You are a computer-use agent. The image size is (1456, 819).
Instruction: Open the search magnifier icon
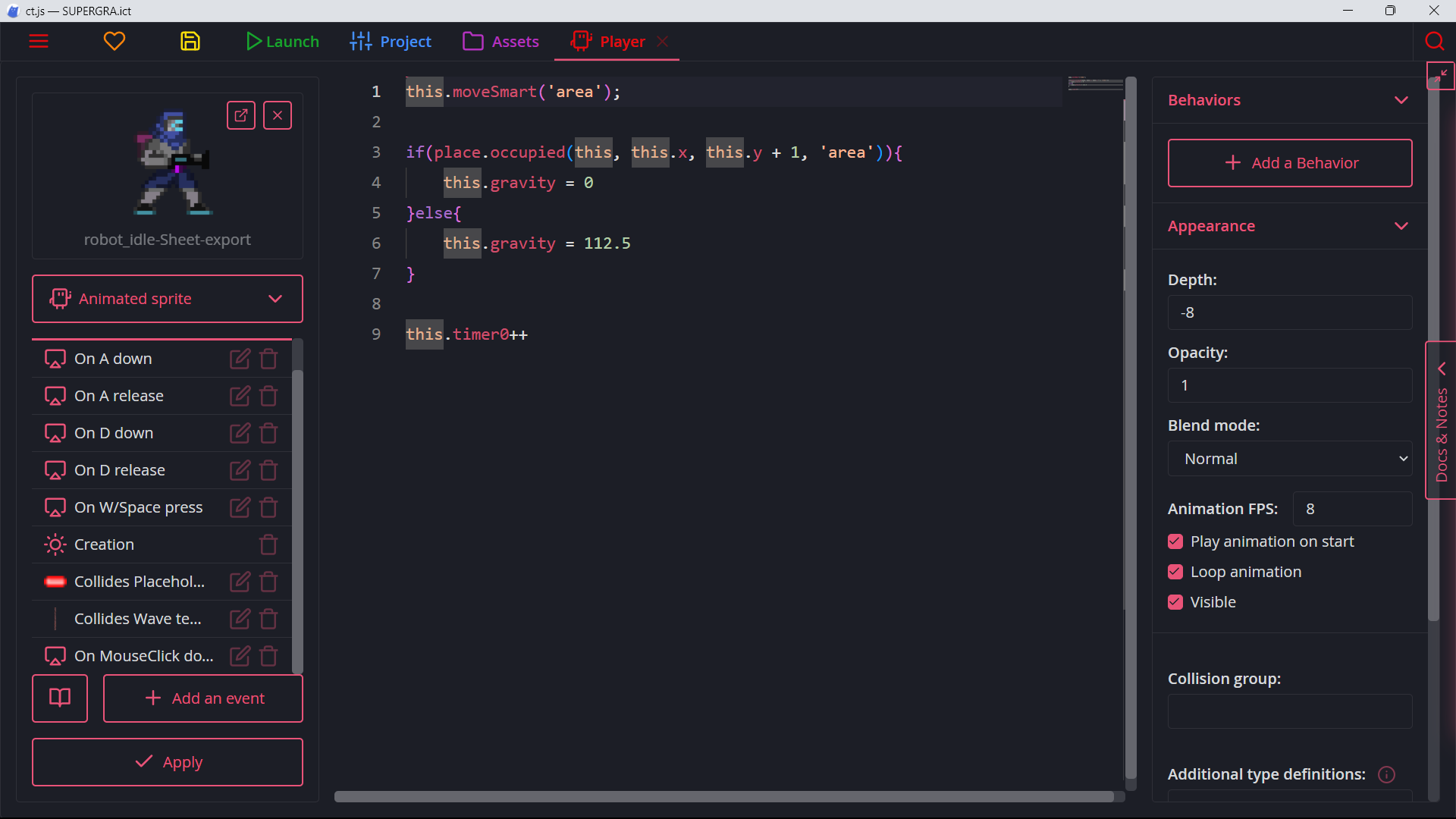pyautogui.click(x=1434, y=41)
